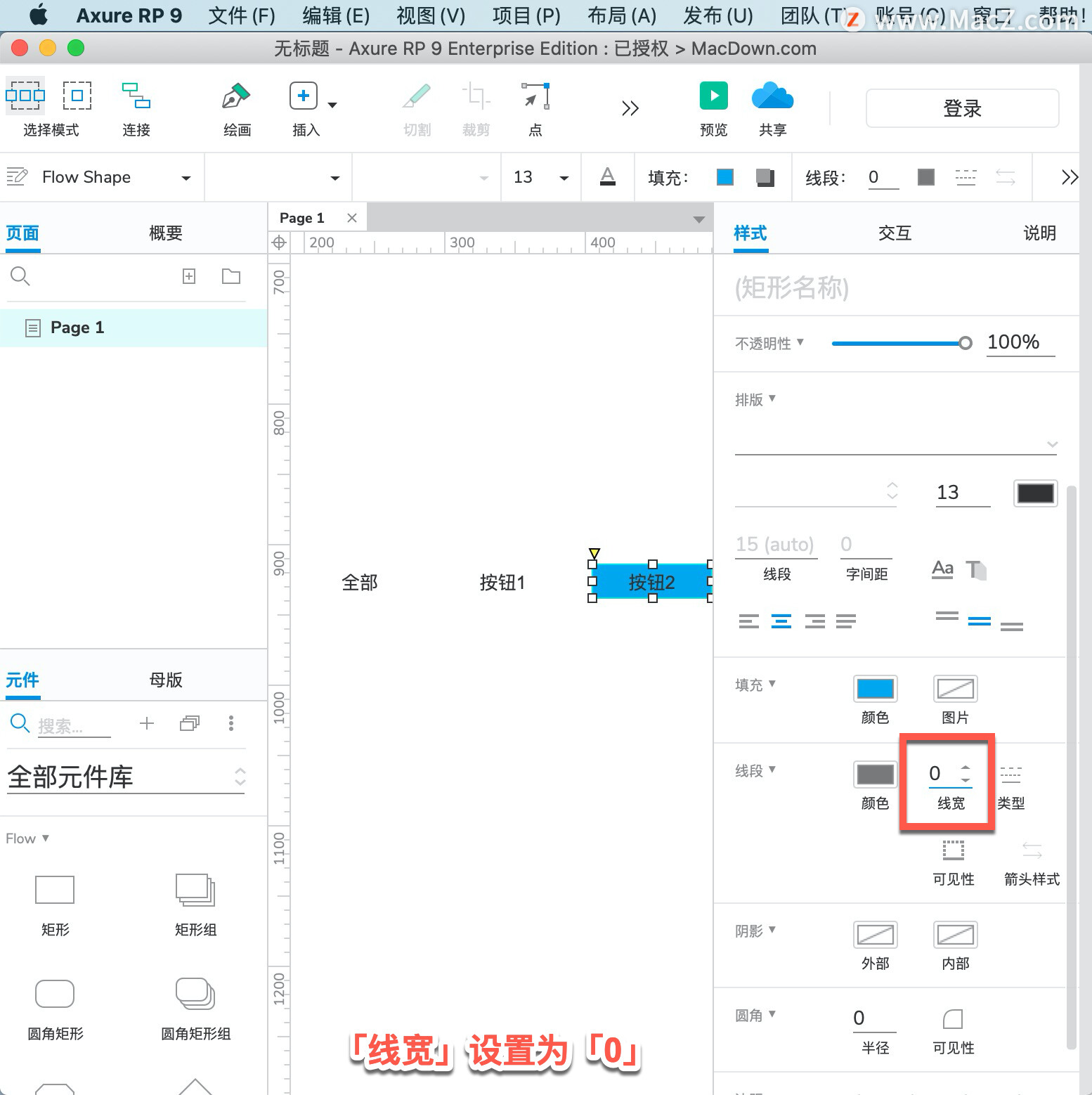Collapse the Flow library section
This screenshot has height=1095, width=1092.
point(27,838)
